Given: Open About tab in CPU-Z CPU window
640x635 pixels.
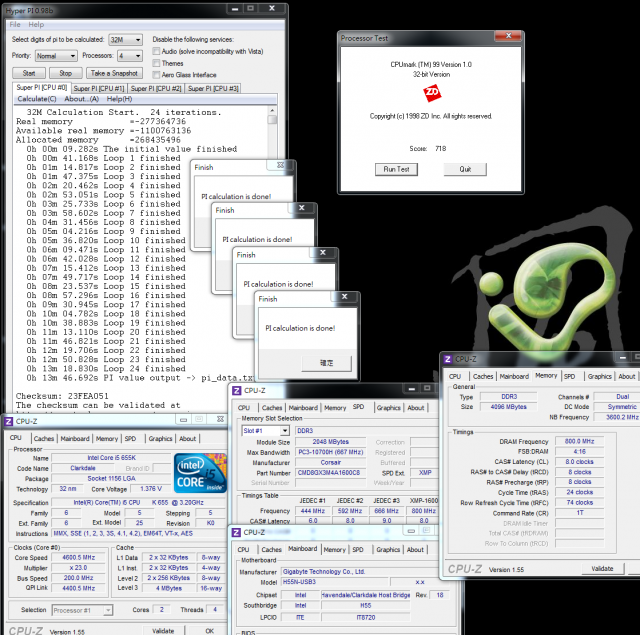Looking at the screenshot, I should pyautogui.click(x=188, y=439).
